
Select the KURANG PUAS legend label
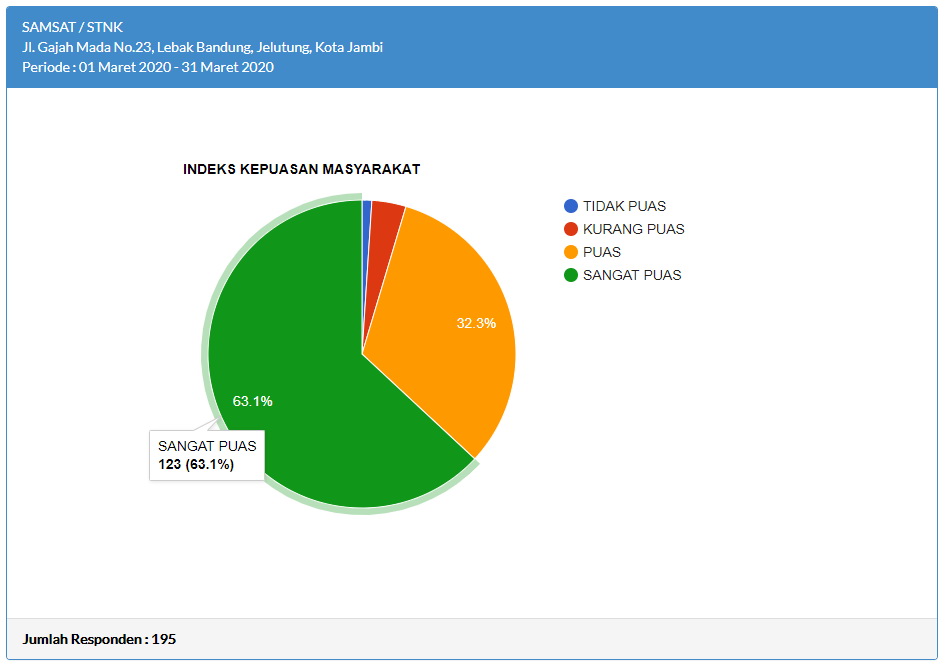click(633, 229)
